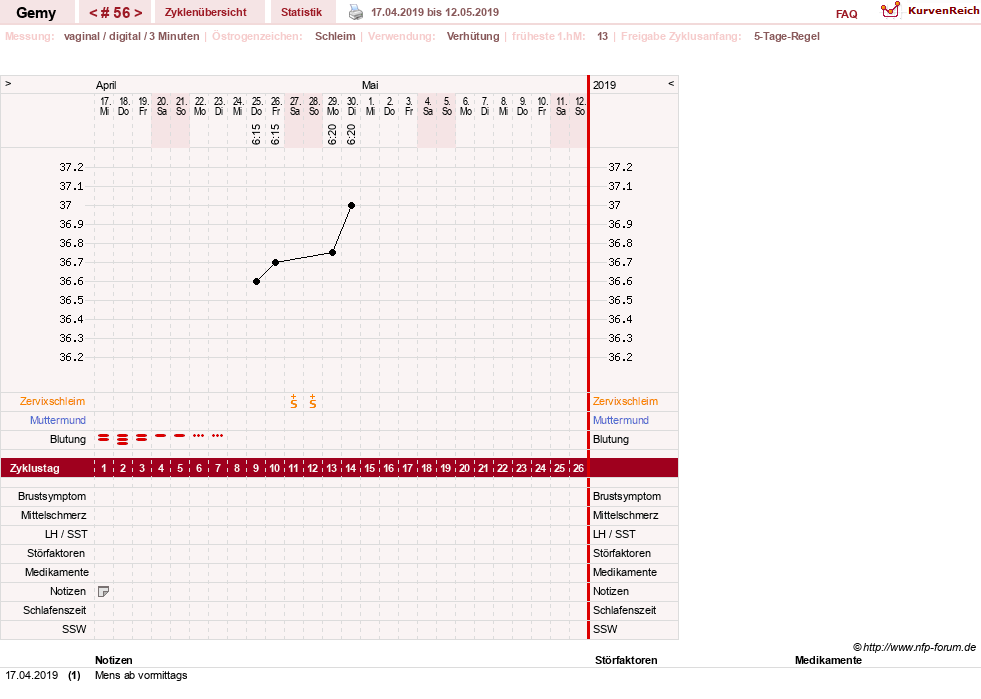The height and width of the screenshot is (699, 981).
Task: Click light bleeding marker on cycle day 5
Action: (x=180, y=436)
